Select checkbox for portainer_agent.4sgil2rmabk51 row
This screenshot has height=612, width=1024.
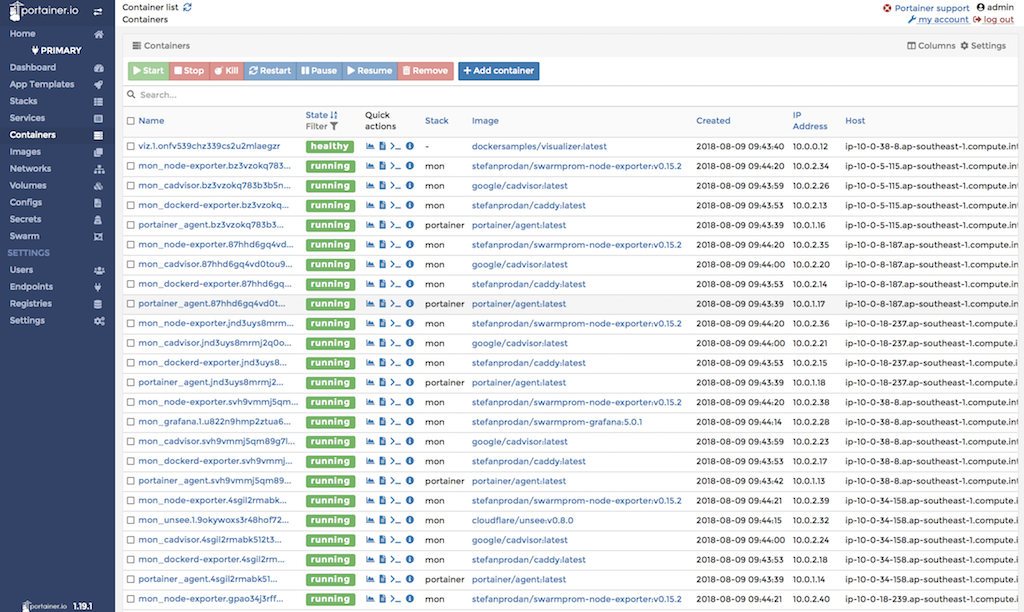(x=131, y=579)
